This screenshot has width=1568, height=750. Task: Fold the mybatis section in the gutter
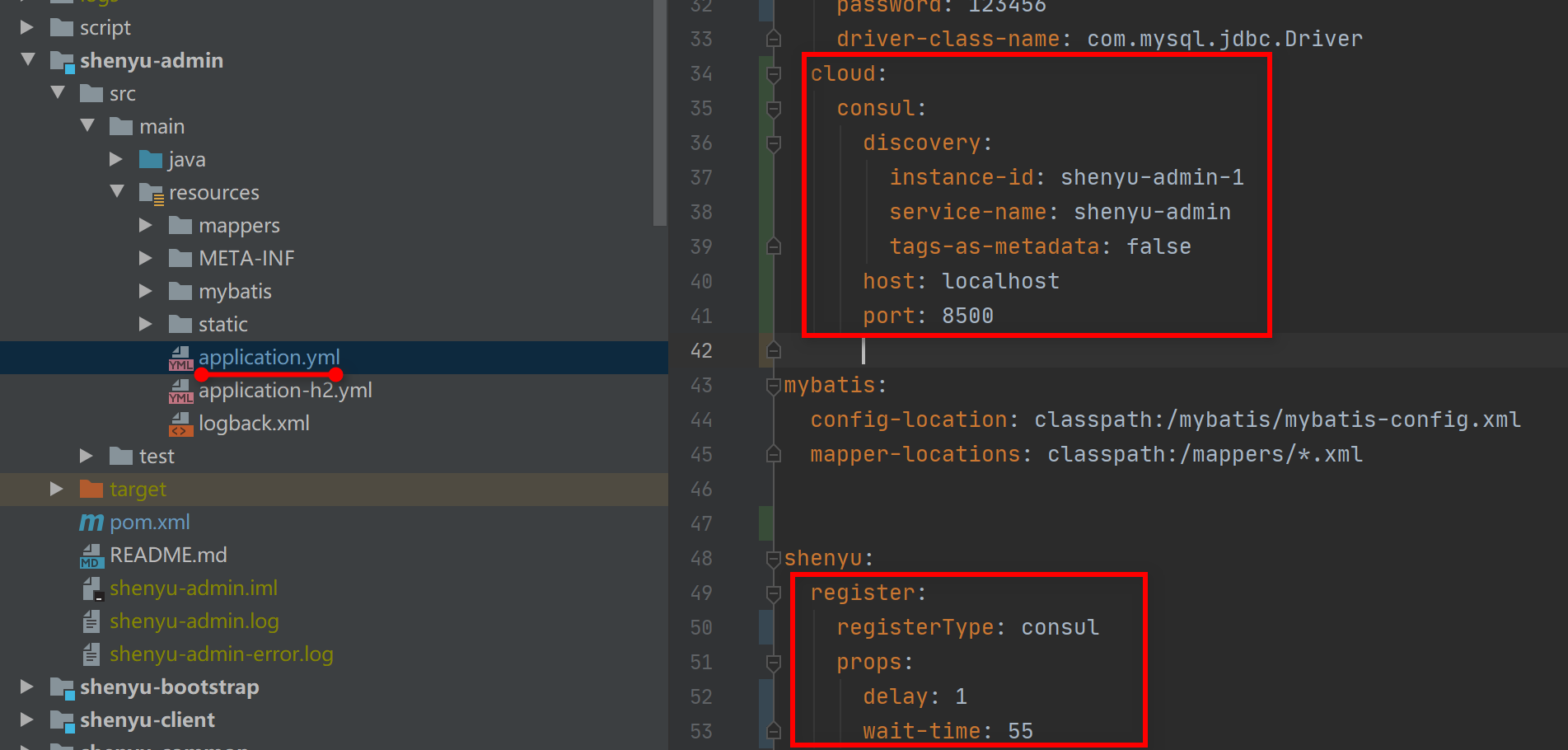point(773,386)
